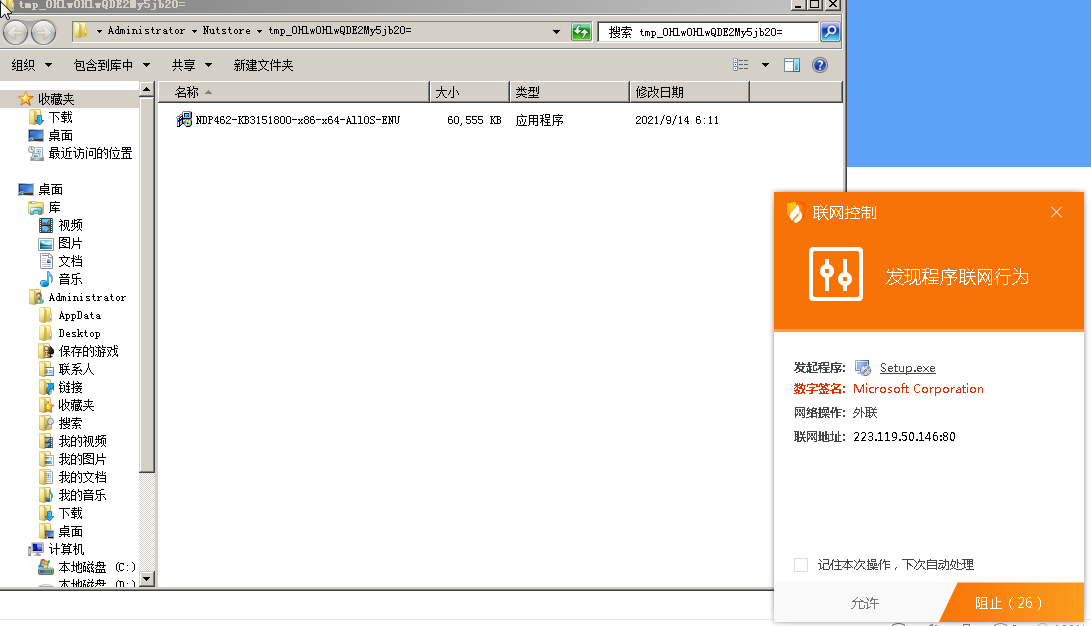Click the 阻止 (26) button
Screen dimensions: 1091x626
tap(1012, 603)
